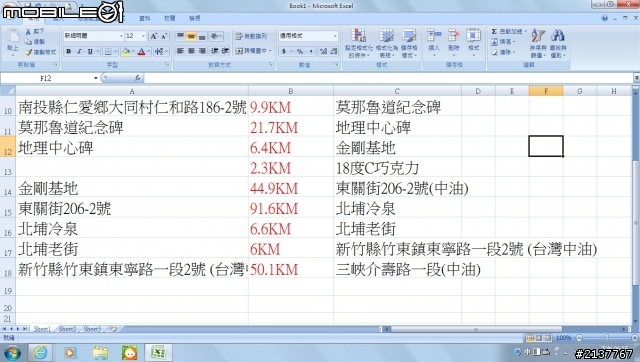Viewport: 640px width, 362px height.
Task: Click the zoom slider on status bar
Action: click(x=606, y=338)
